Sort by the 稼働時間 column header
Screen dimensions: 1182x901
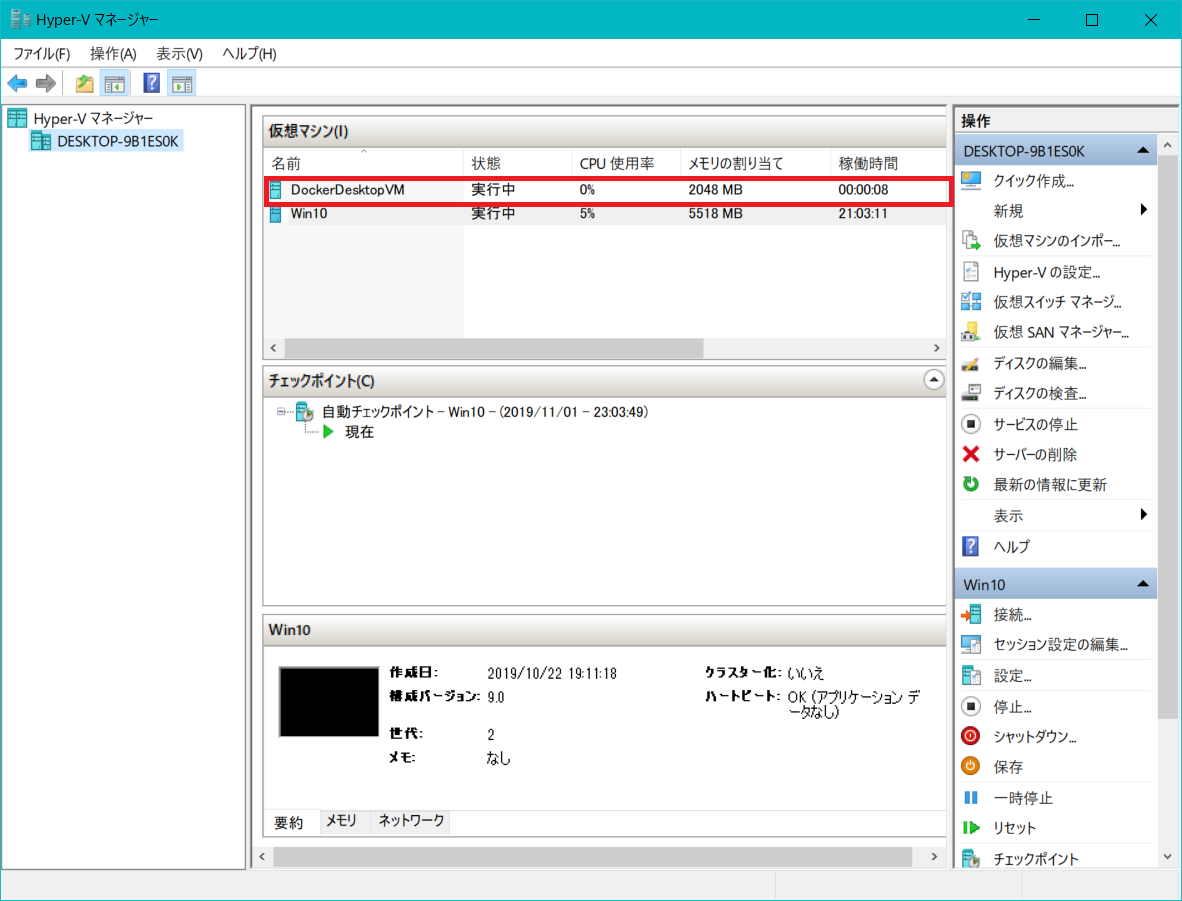click(888, 163)
